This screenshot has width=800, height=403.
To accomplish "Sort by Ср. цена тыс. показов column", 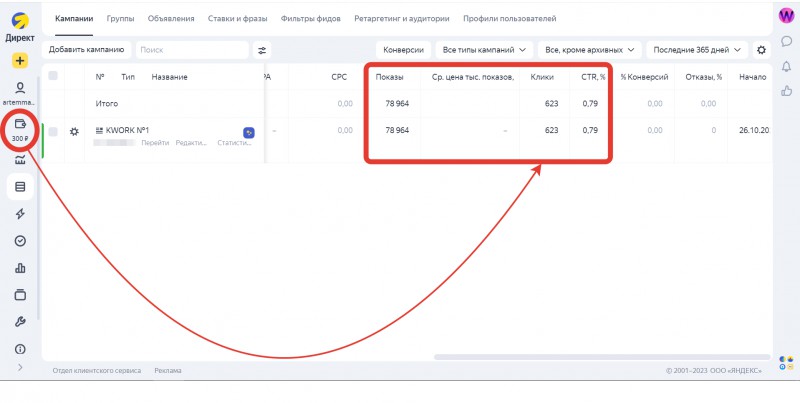I will pyautogui.click(x=472, y=77).
